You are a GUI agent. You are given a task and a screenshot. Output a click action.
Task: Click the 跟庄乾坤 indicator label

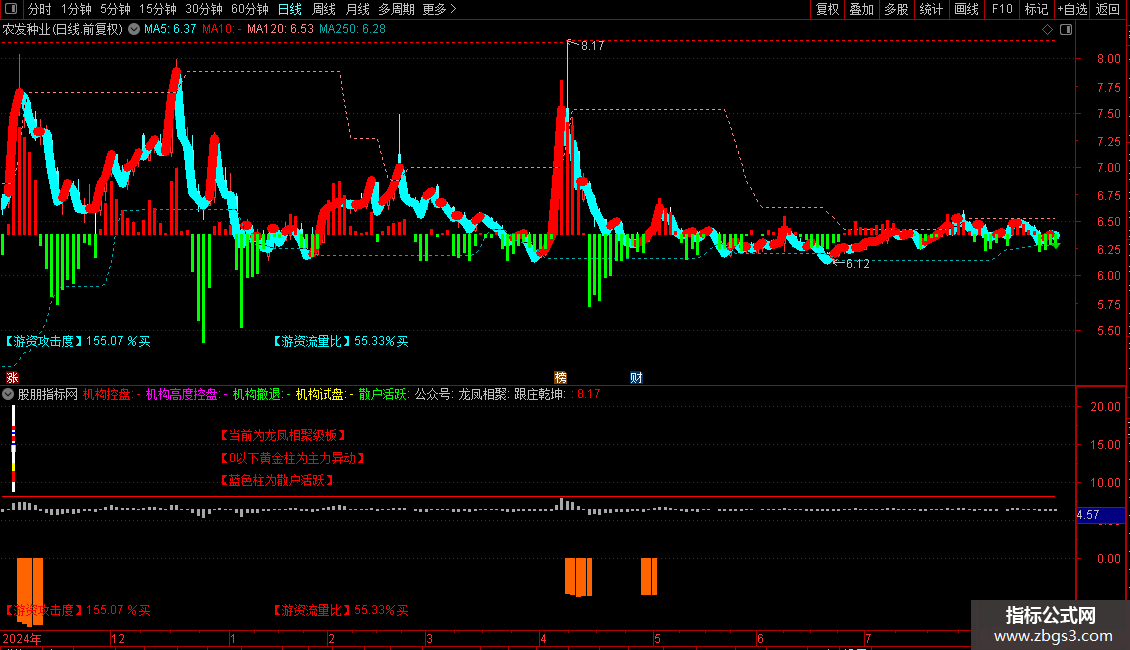[x=540, y=394]
